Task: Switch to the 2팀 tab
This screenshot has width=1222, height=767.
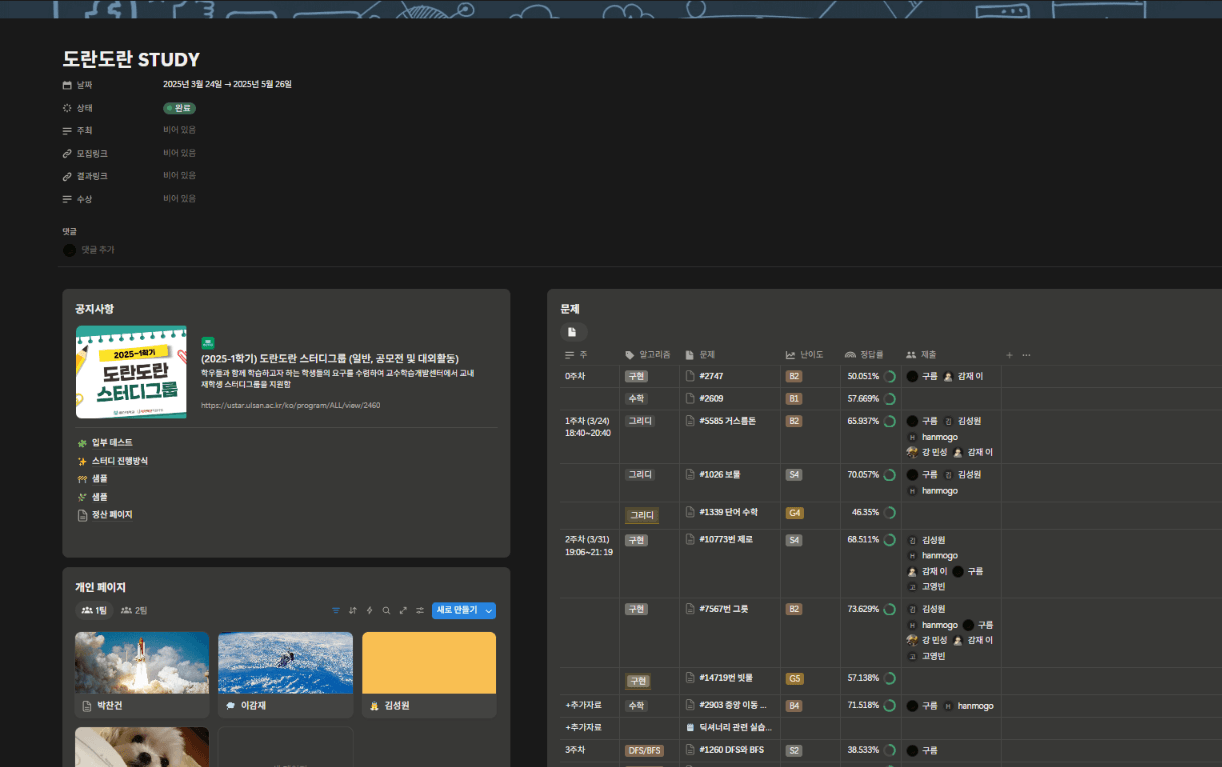Action: 134,610
